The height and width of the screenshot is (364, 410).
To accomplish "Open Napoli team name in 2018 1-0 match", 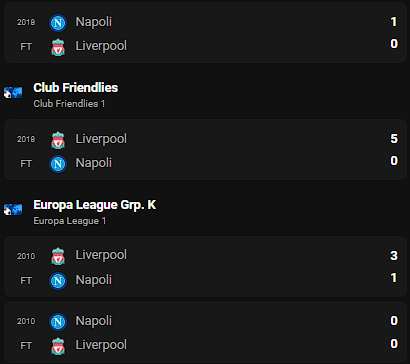I will pyautogui.click(x=94, y=22).
